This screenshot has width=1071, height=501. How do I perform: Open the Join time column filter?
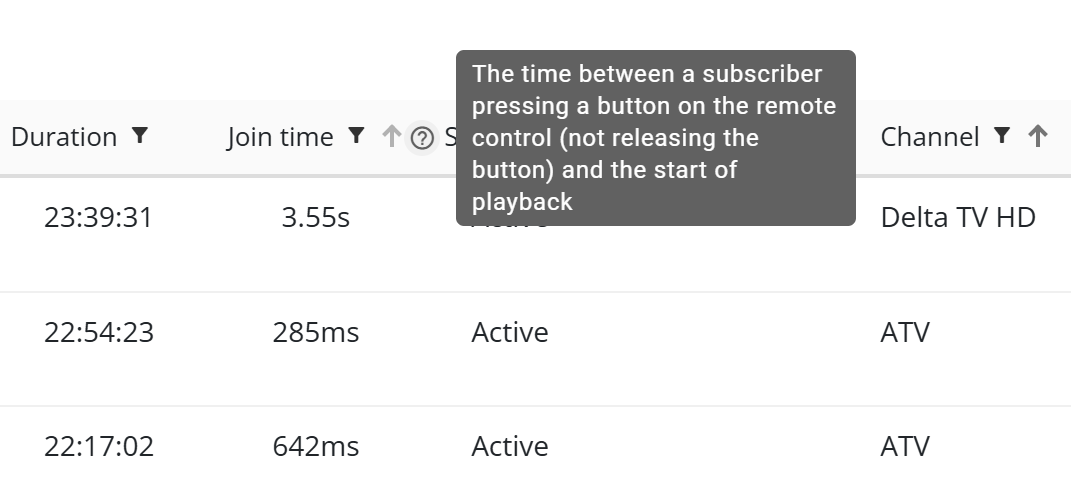[x=356, y=136]
